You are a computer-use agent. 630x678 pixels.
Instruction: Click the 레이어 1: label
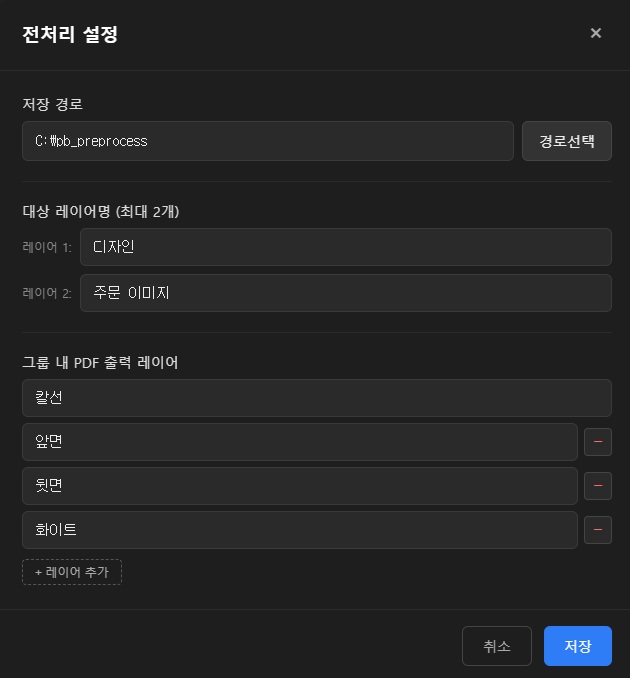pyautogui.click(x=47, y=247)
